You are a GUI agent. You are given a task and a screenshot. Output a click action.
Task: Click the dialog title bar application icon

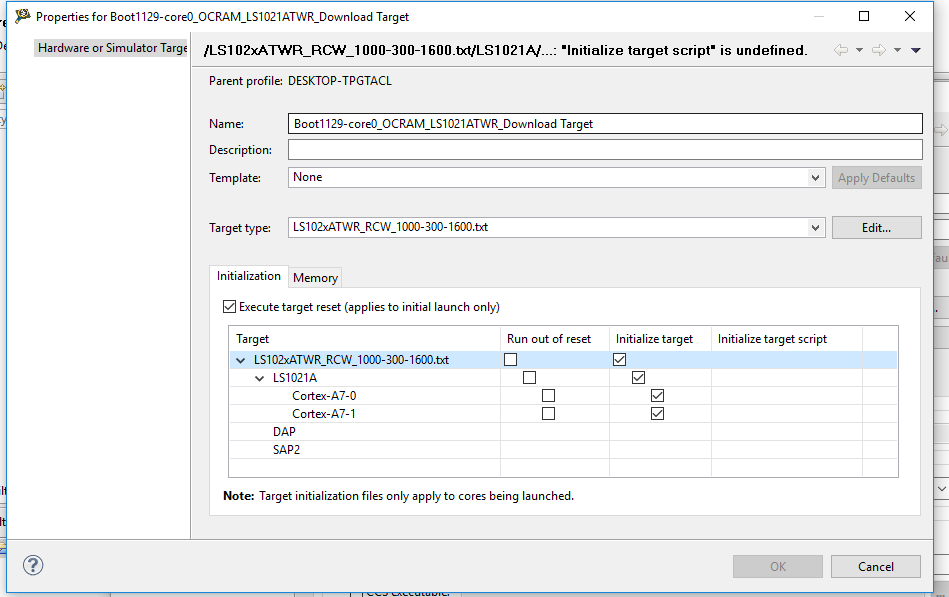22,16
